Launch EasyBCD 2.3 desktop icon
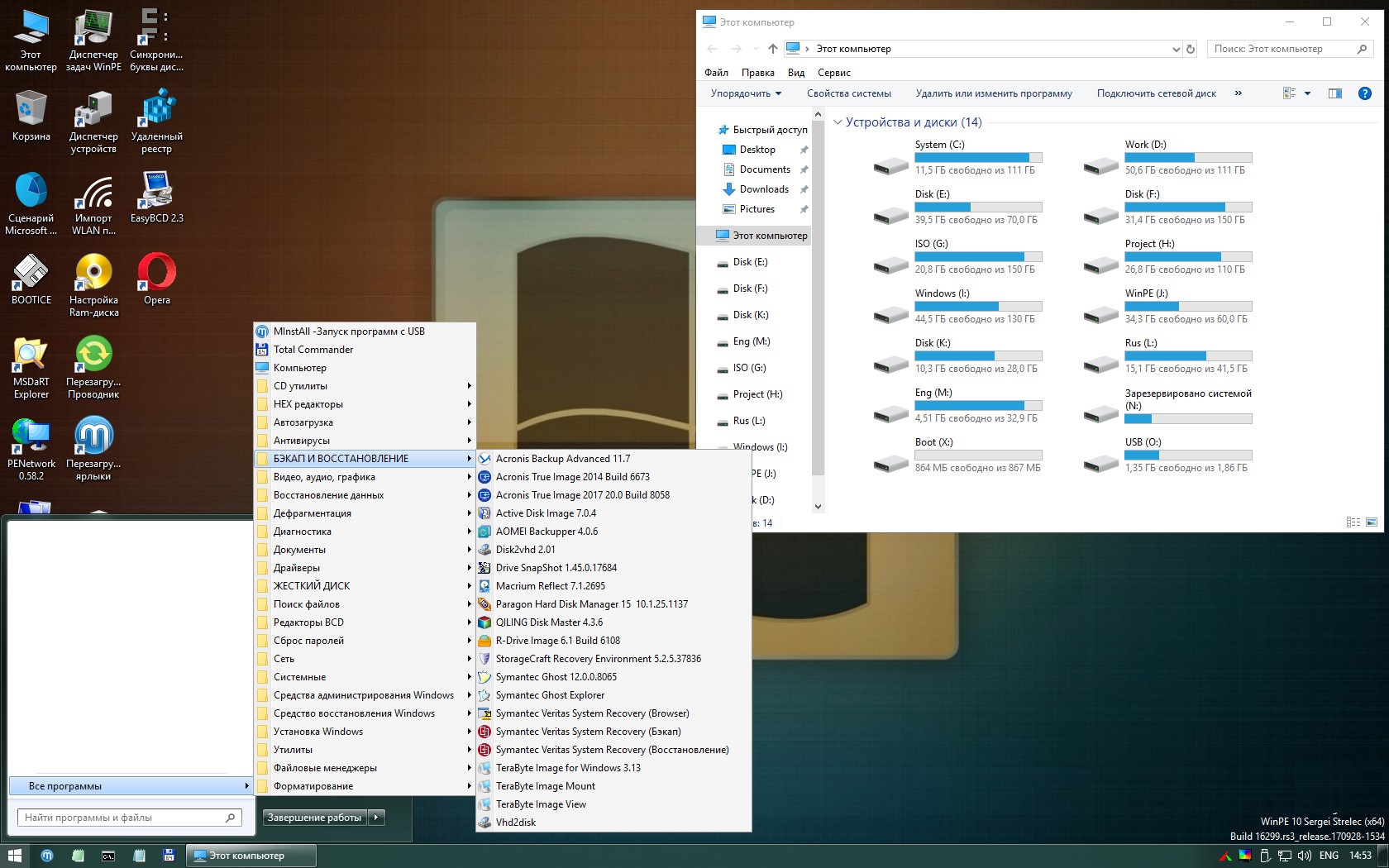1389x868 pixels. [157, 197]
